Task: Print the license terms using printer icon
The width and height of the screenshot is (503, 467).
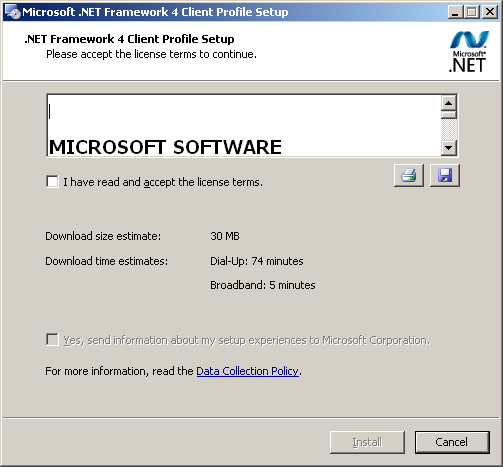Action: (x=409, y=175)
